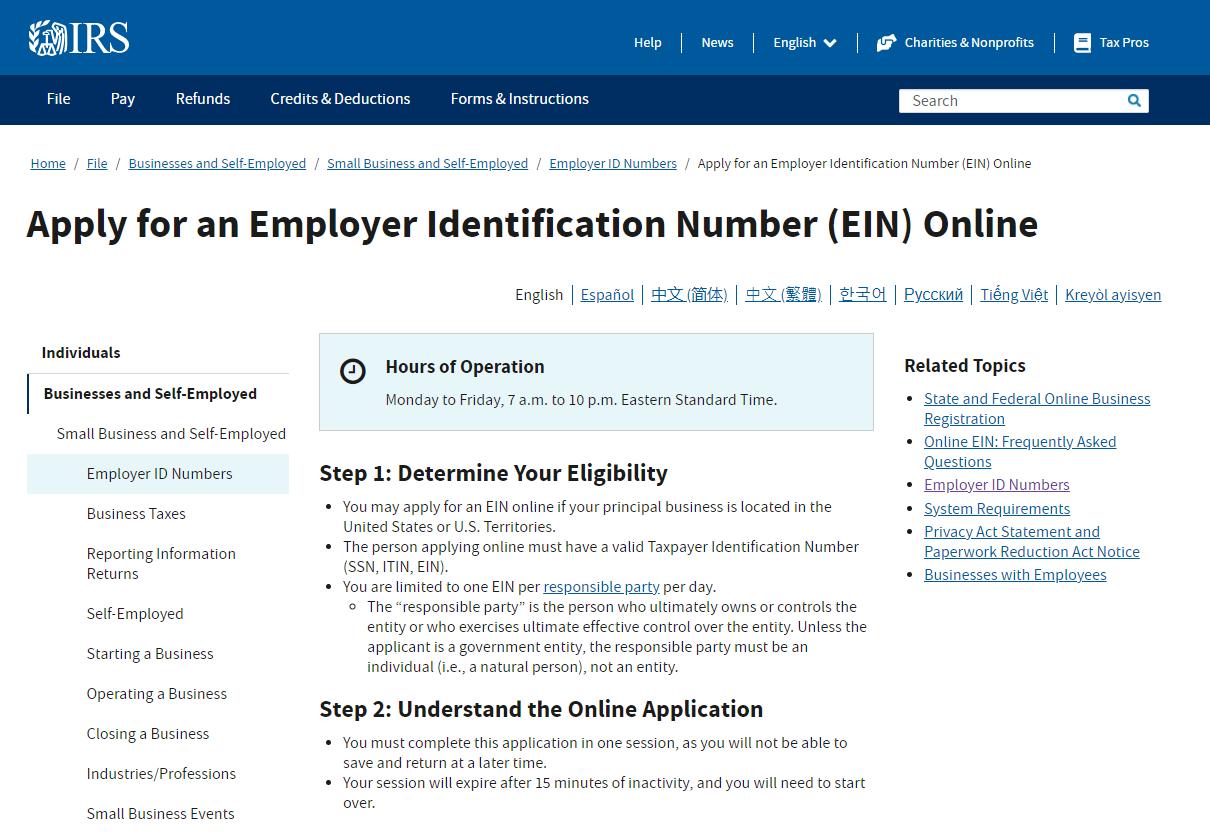Focus the Search input field
Image resolution: width=1210 pixels, height=832 pixels.
[x=1011, y=100]
